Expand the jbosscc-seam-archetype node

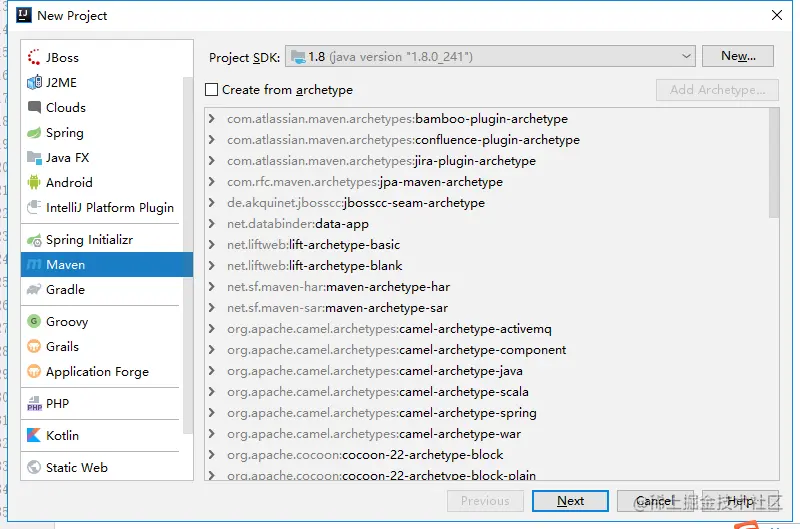[212, 203]
